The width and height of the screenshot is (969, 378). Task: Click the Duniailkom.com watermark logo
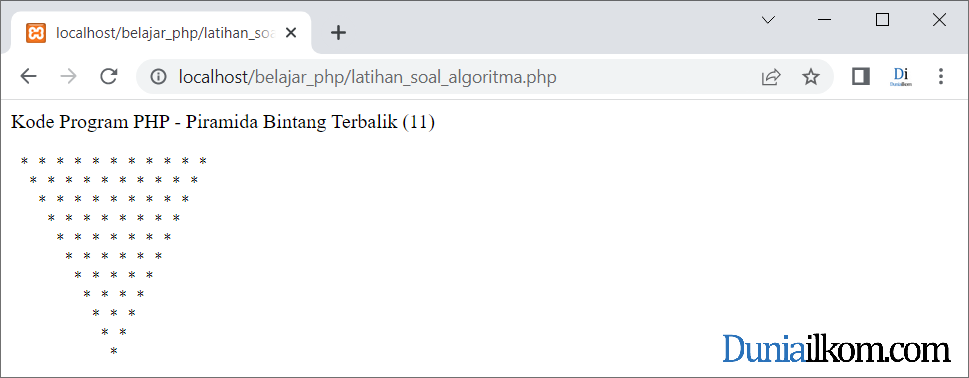pos(836,348)
